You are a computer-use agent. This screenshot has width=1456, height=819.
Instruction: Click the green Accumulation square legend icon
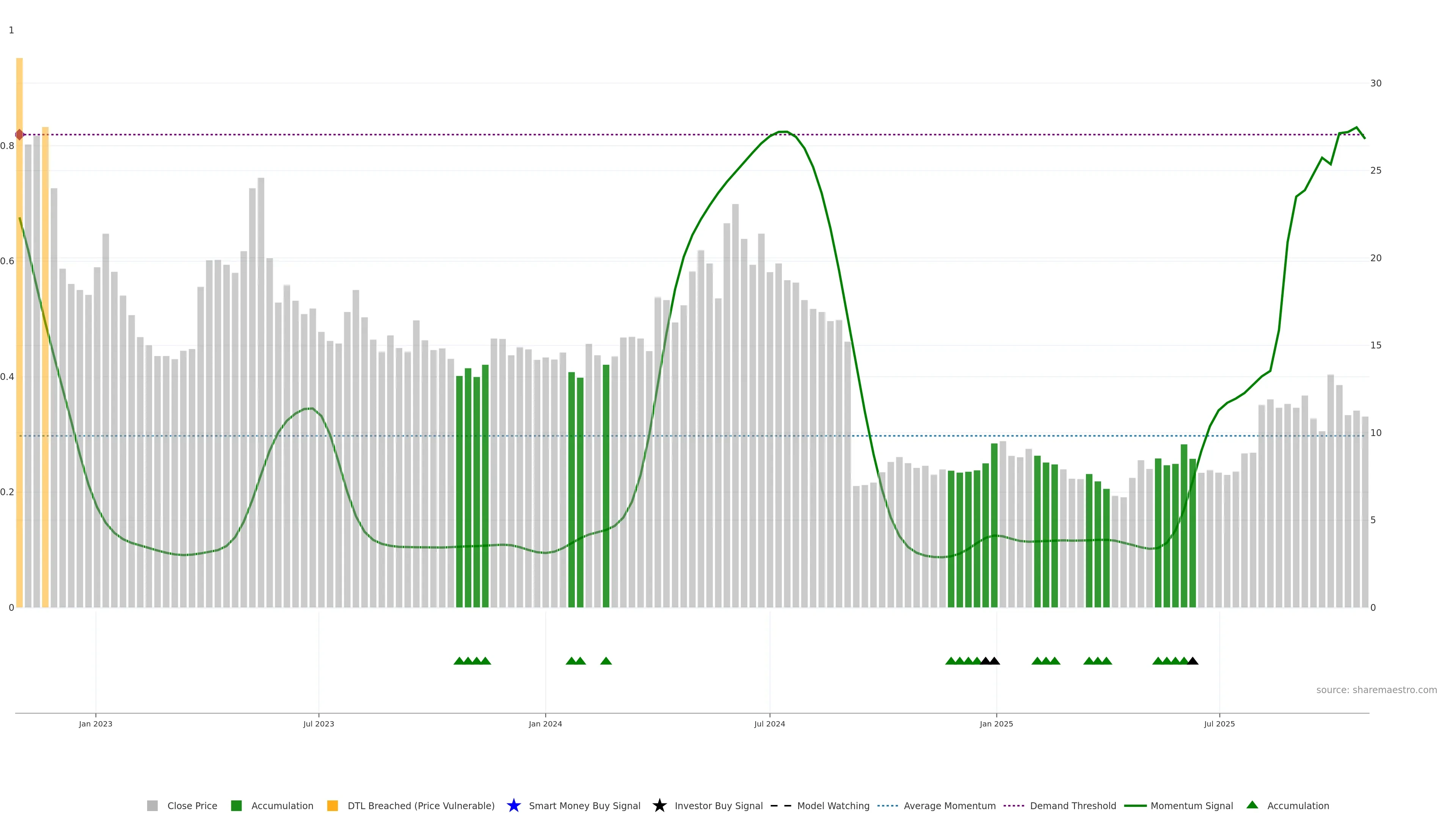(x=236, y=805)
